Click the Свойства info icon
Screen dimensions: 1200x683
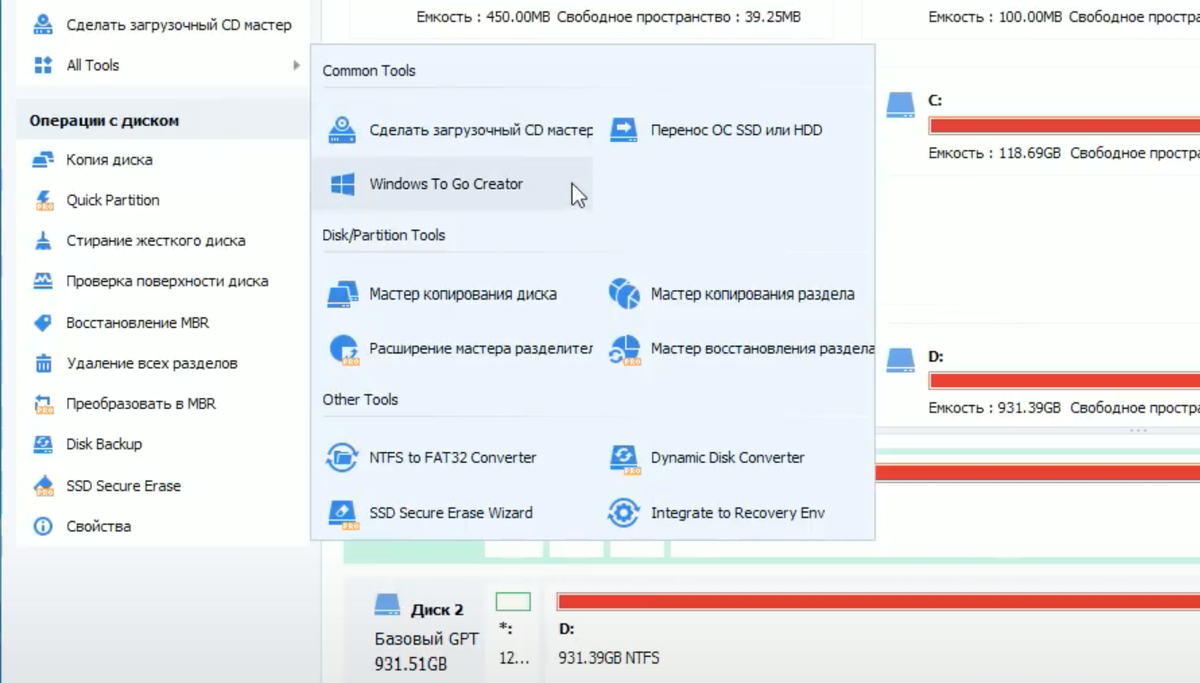43,526
